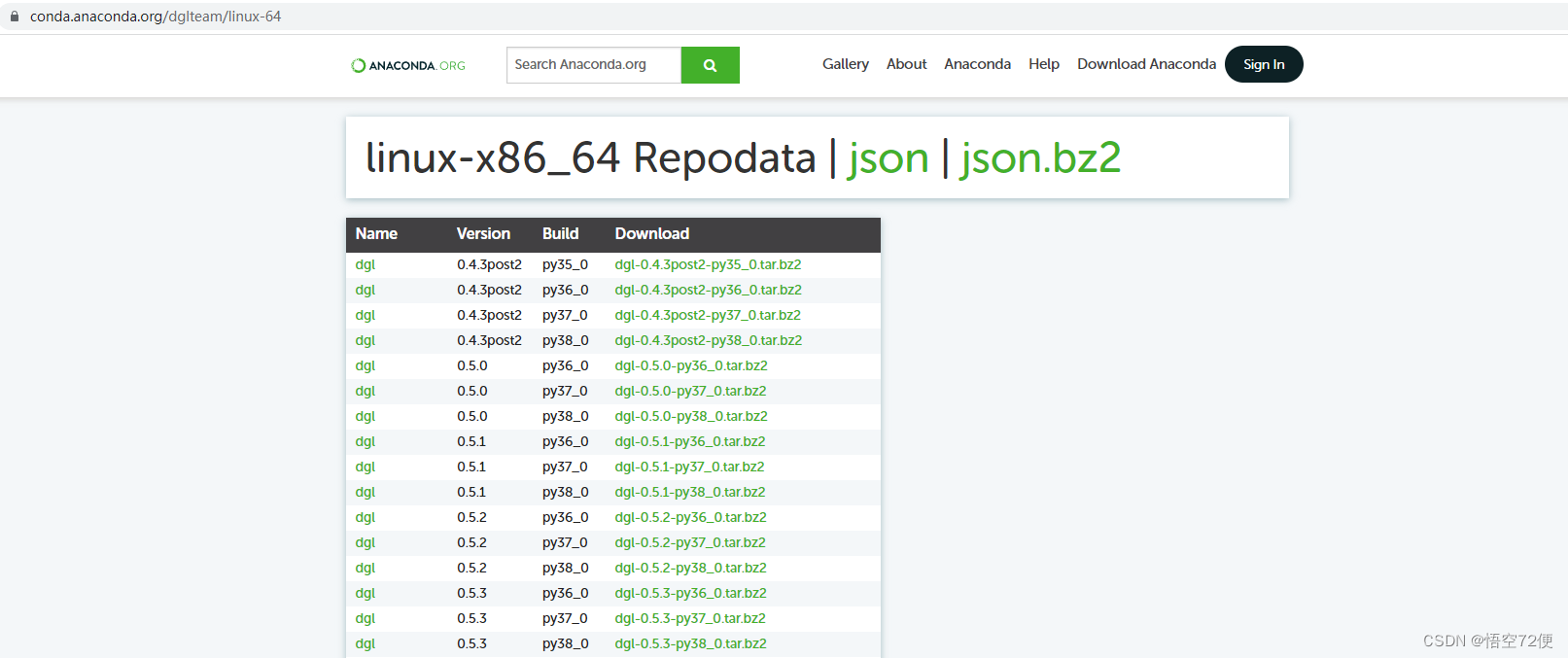Click the Build column header
Image resolution: width=1568 pixels, height=658 pixels.
(561, 233)
